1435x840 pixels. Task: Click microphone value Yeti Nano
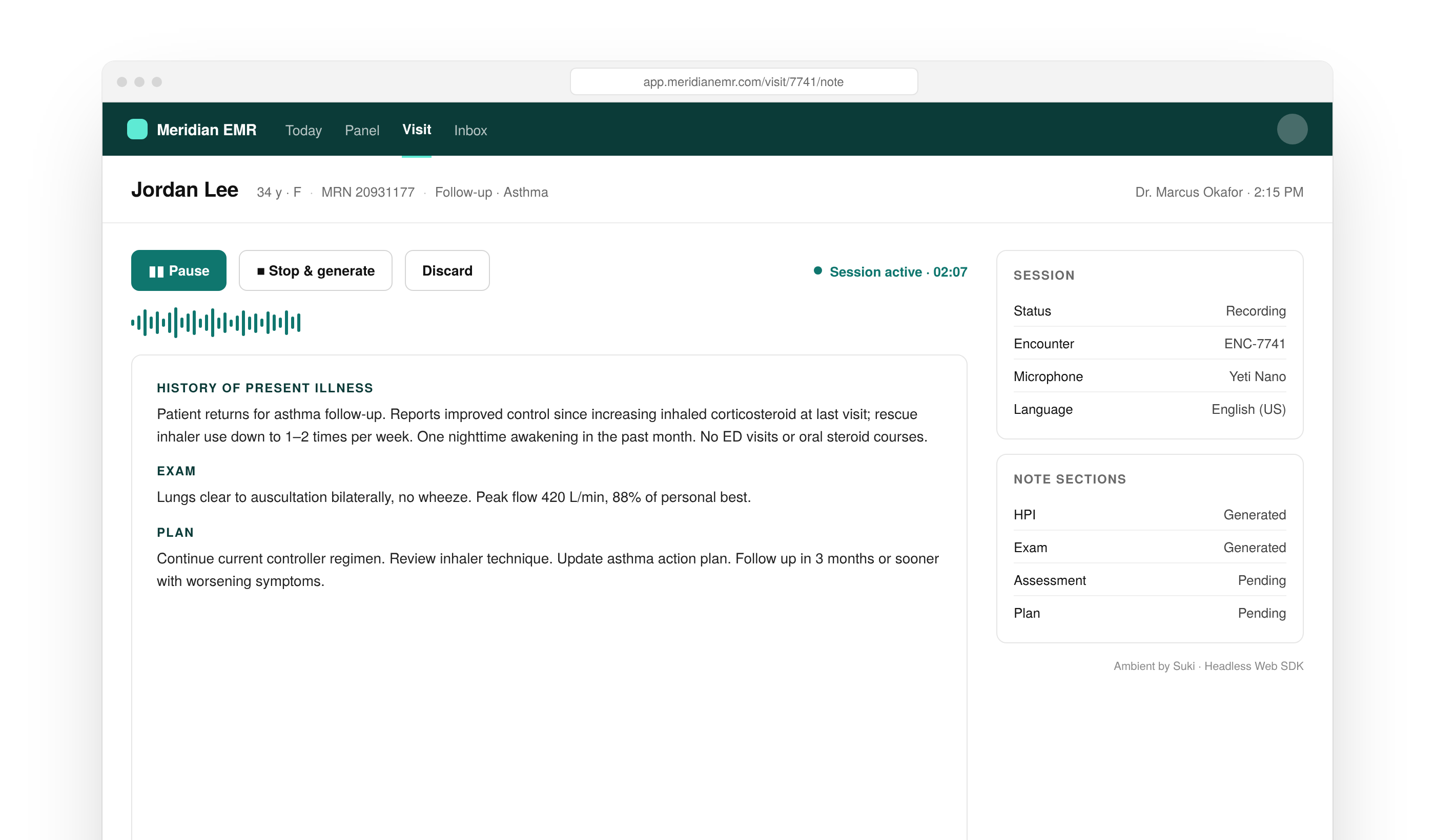(1257, 377)
